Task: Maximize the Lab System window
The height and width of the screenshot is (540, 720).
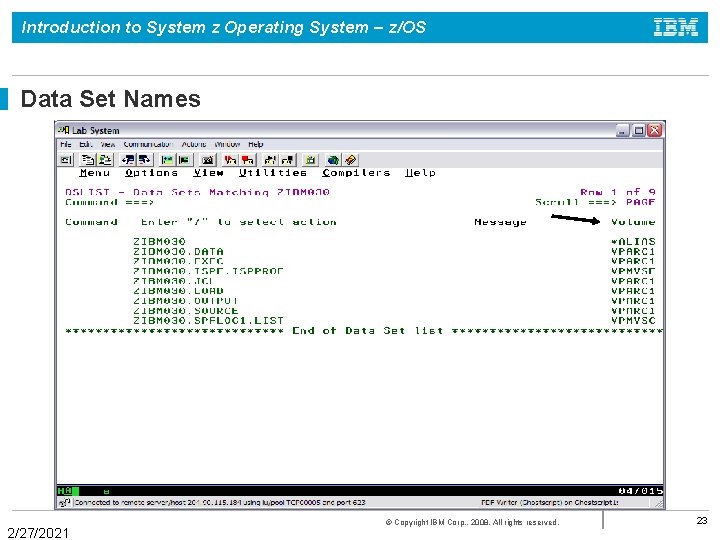Action: (639, 130)
